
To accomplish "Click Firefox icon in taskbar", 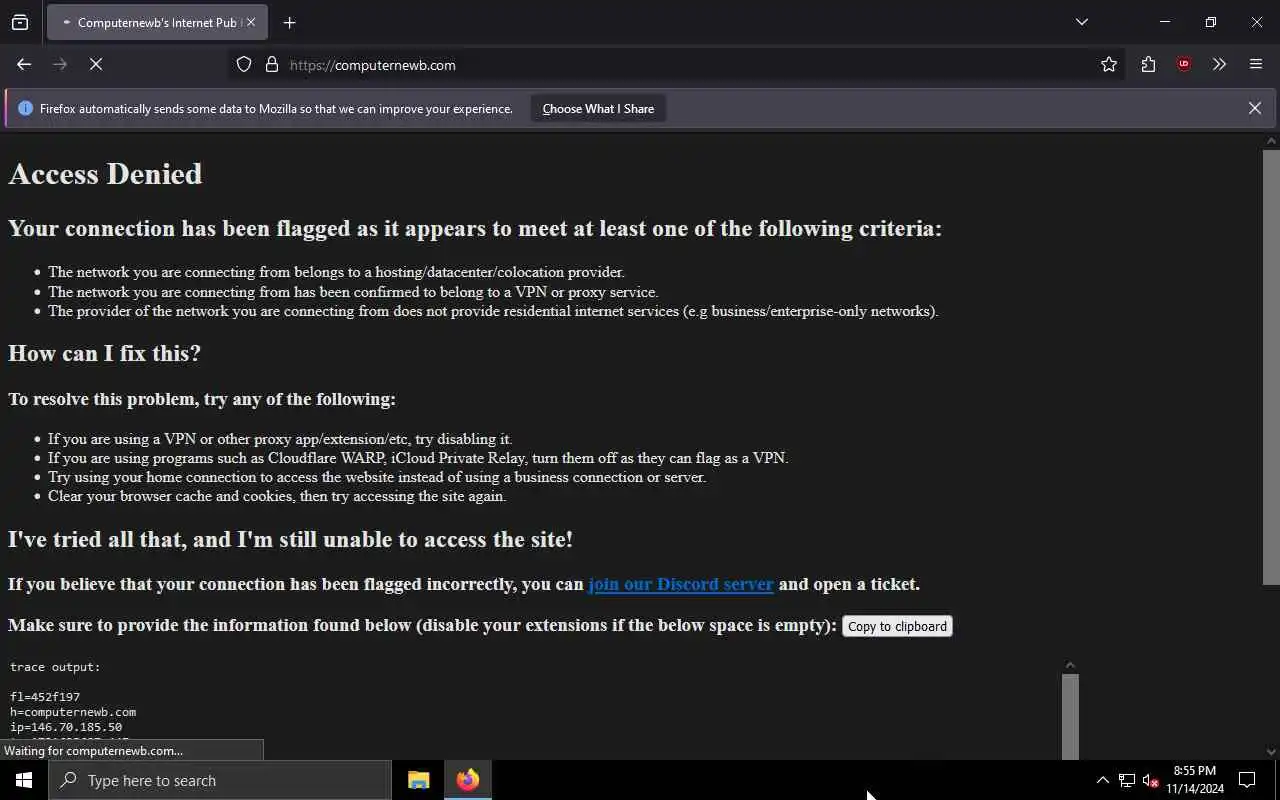I will point(467,780).
